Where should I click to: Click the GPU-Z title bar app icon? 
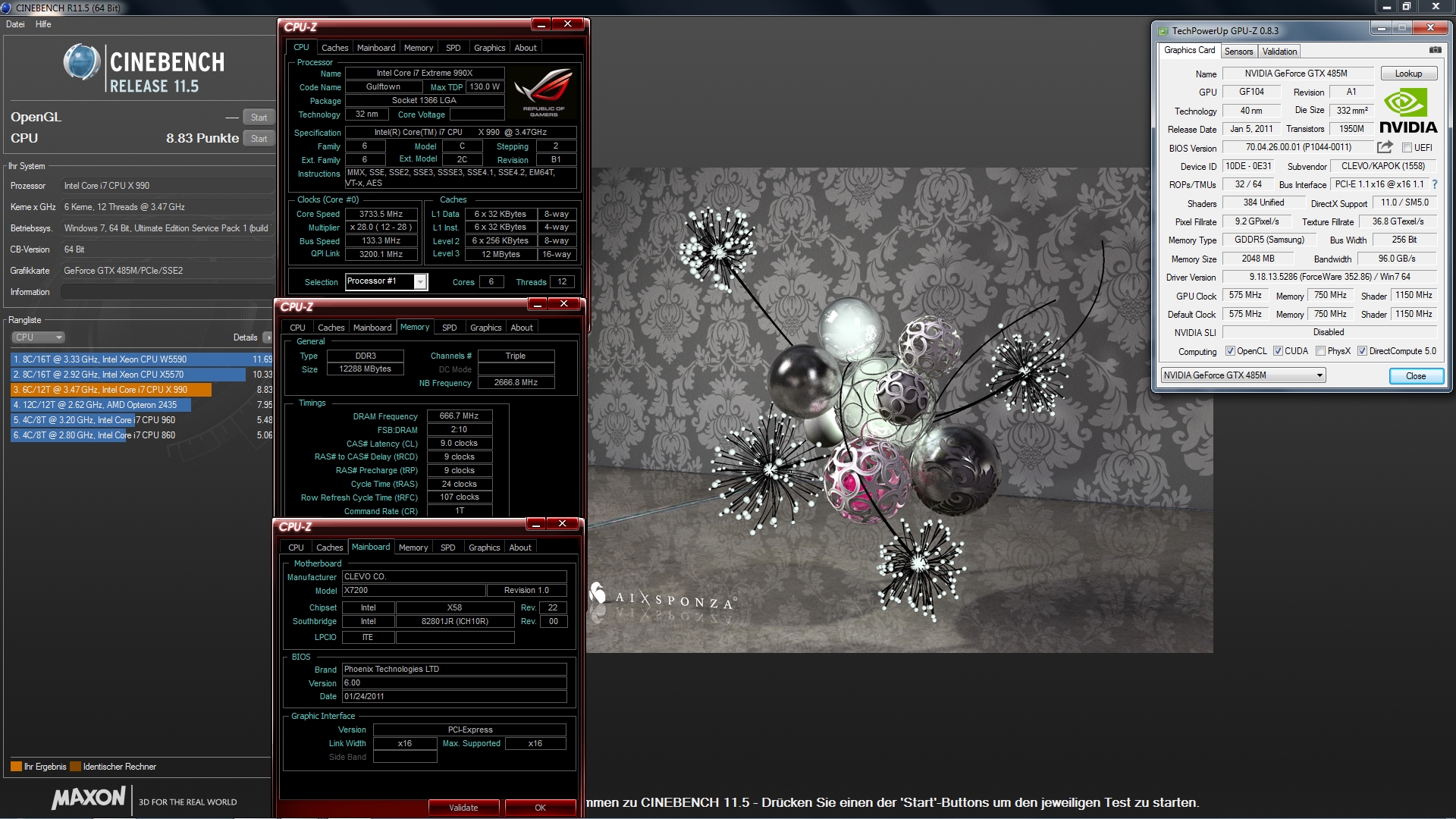point(1163,31)
